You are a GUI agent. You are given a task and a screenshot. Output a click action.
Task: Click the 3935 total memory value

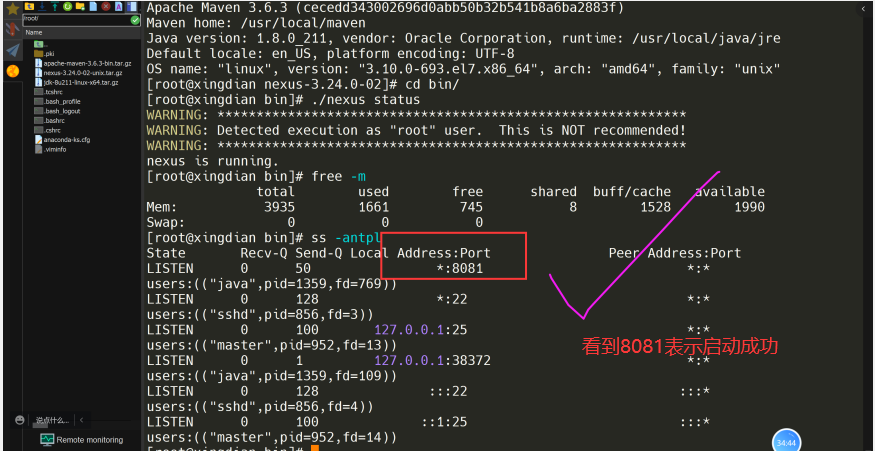click(279, 207)
